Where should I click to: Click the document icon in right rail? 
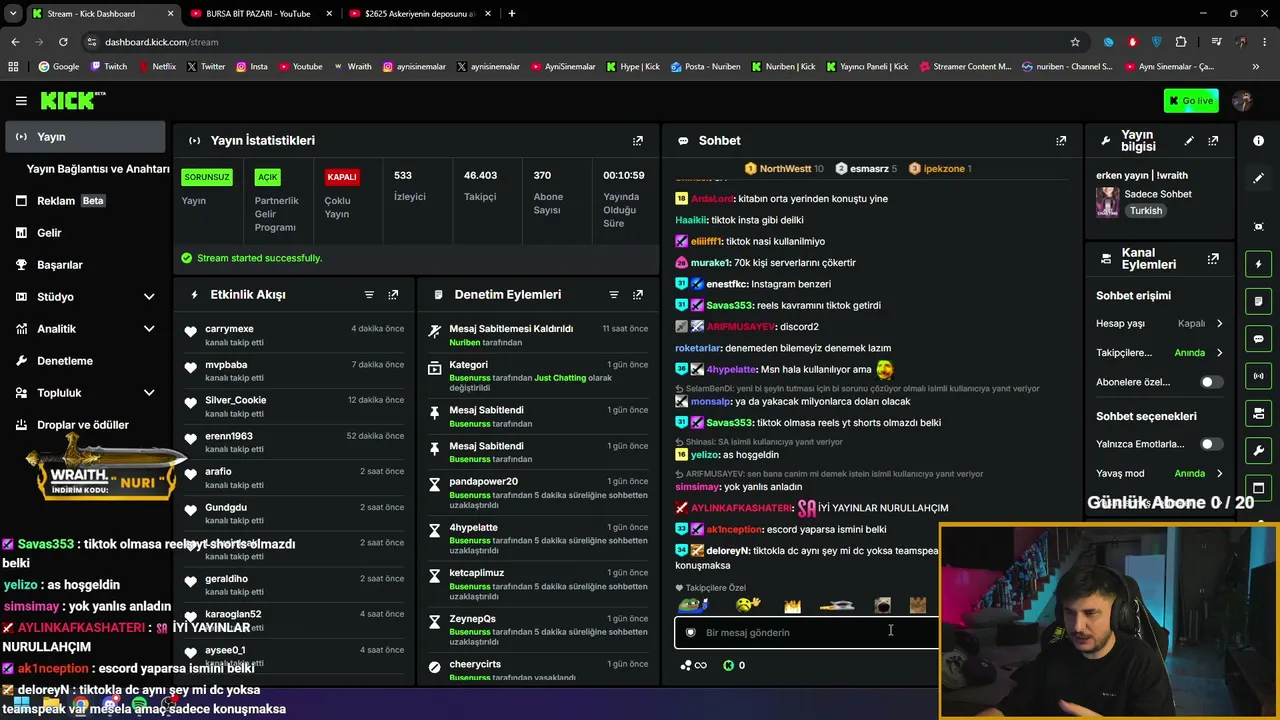point(1258,301)
